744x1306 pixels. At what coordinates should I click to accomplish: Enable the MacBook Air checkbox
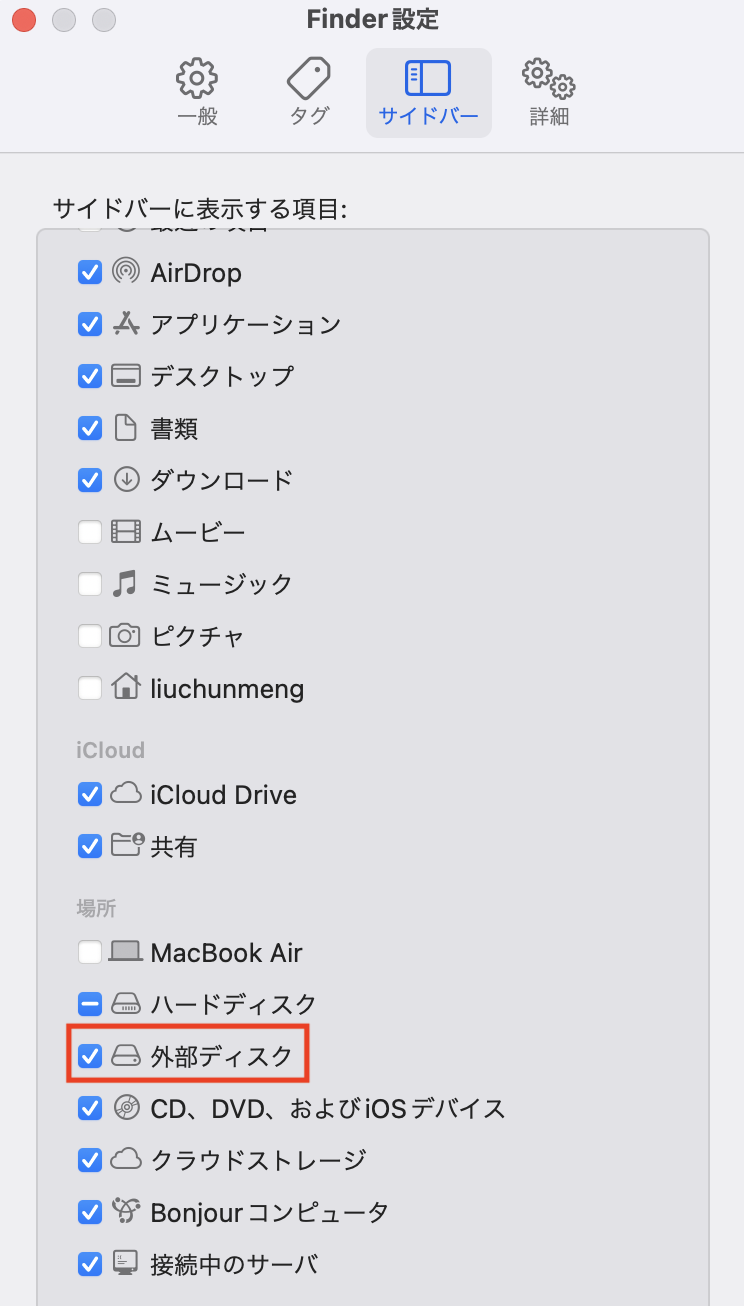89,952
